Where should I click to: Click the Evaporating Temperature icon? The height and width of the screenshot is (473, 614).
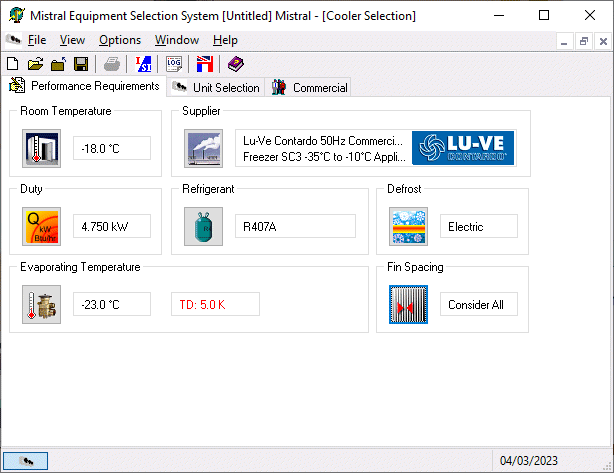(42, 304)
